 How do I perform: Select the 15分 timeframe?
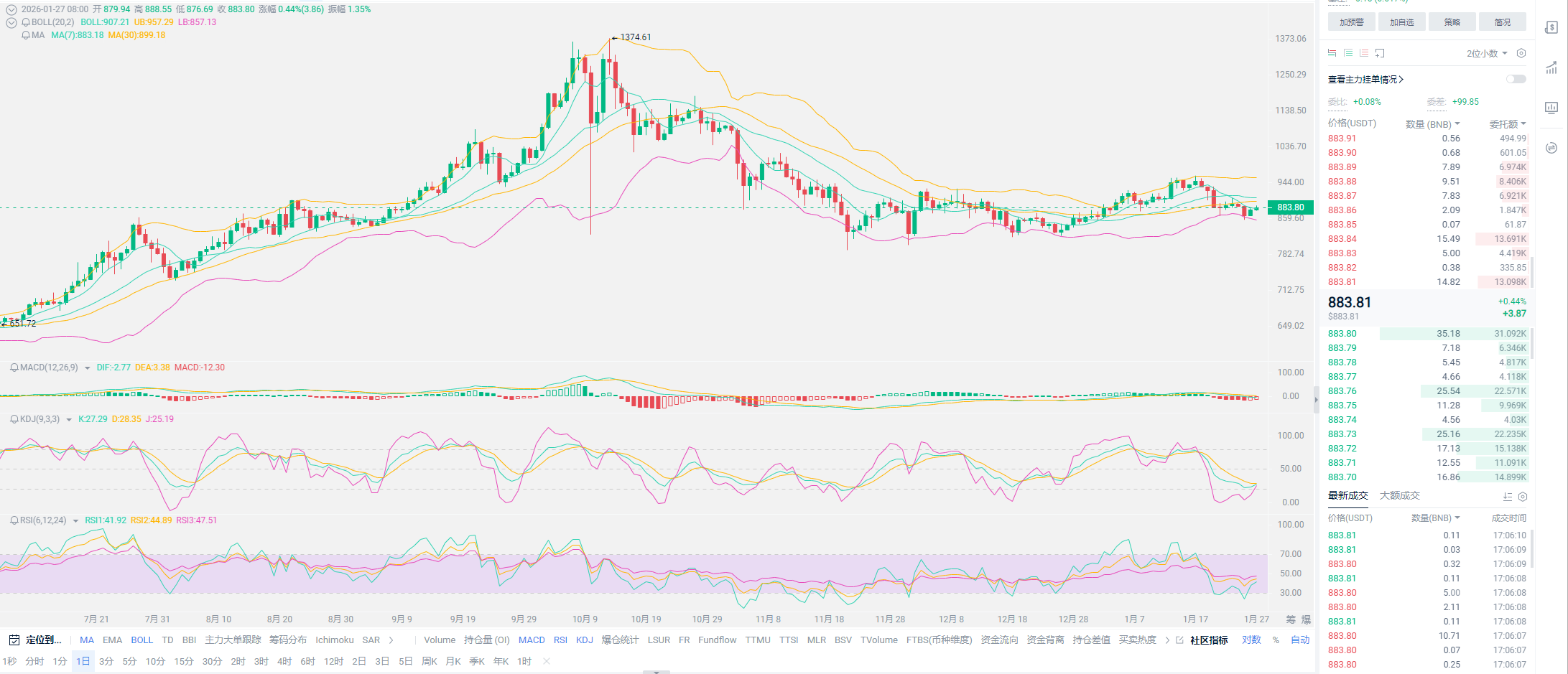pyautogui.click(x=183, y=661)
